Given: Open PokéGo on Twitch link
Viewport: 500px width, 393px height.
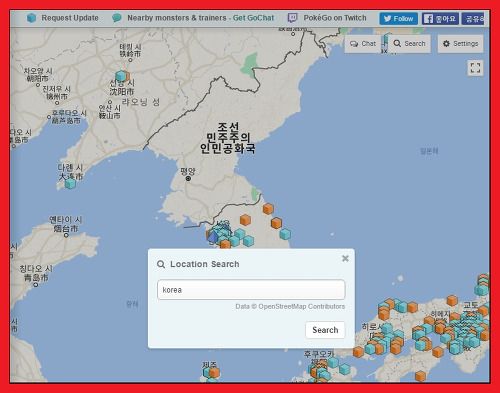Looking at the screenshot, I should [x=335, y=18].
